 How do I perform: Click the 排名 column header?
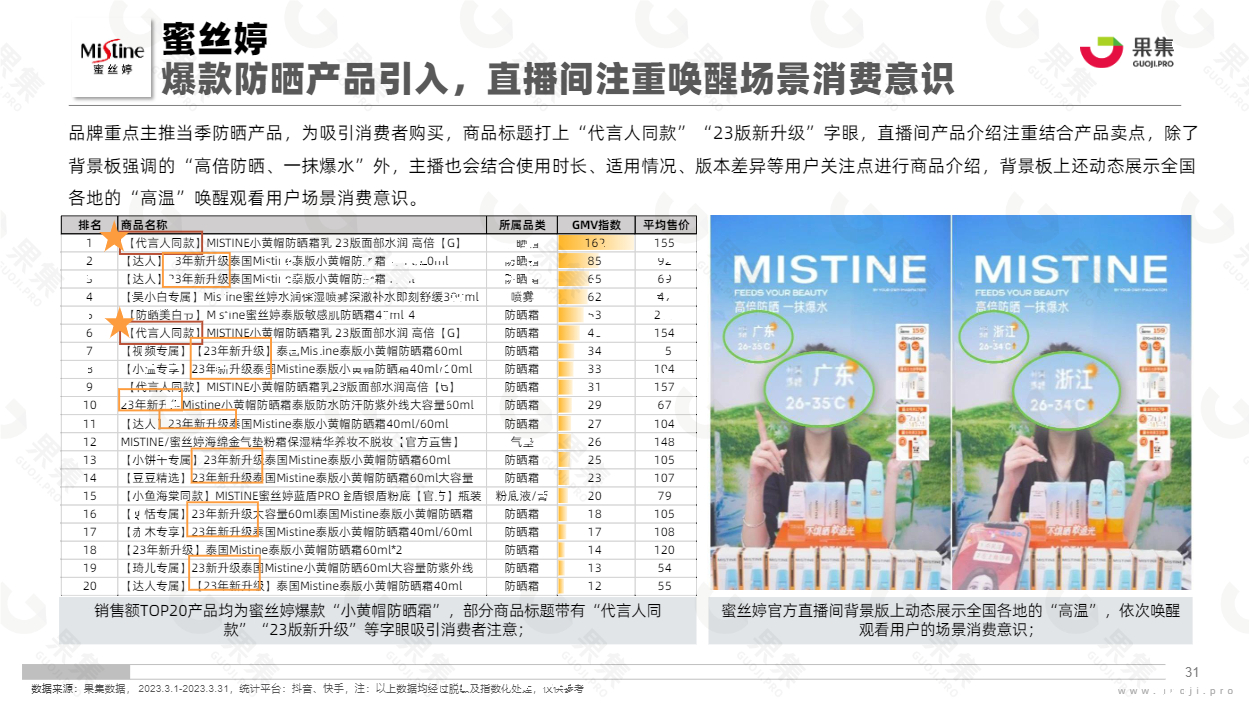[x=89, y=225]
